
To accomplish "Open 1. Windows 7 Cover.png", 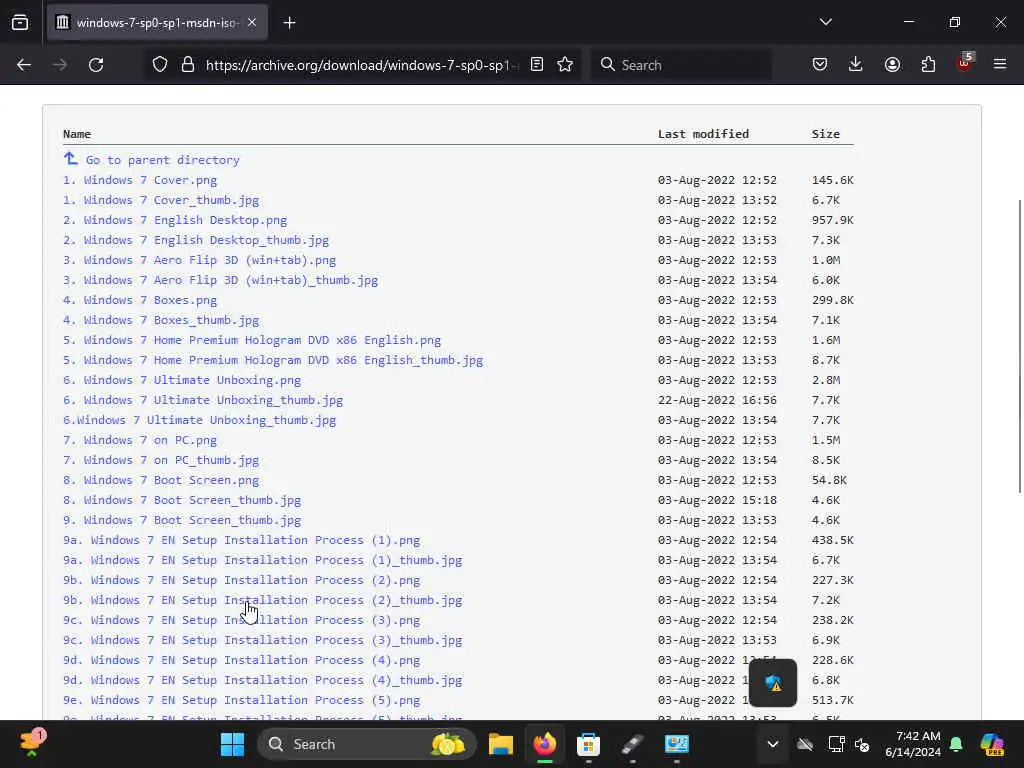I will click(140, 180).
